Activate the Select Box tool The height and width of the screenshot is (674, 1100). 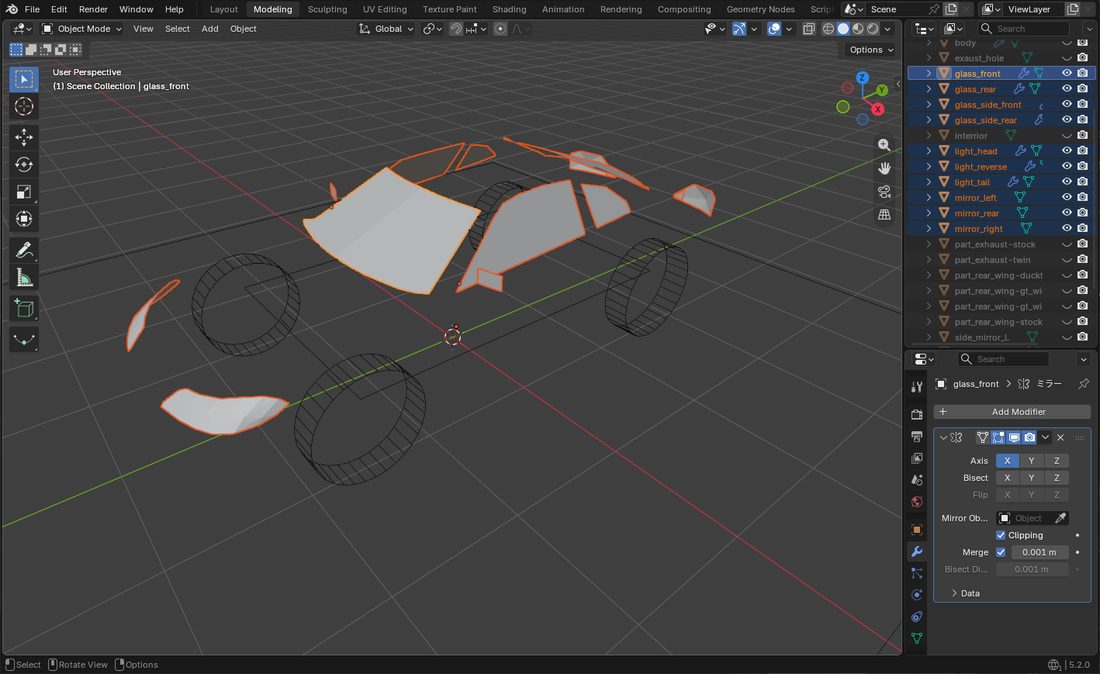click(24, 79)
